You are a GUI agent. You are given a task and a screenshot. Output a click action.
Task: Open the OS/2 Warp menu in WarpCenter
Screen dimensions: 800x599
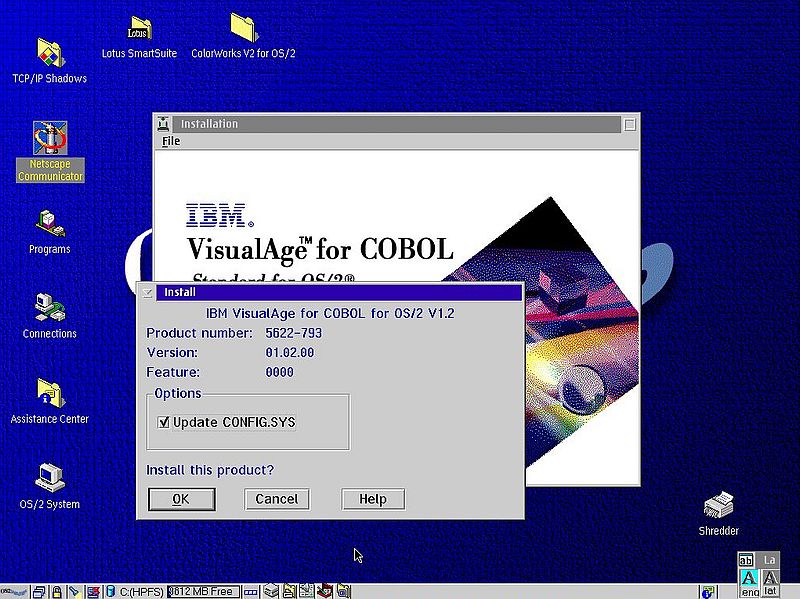[15, 592]
